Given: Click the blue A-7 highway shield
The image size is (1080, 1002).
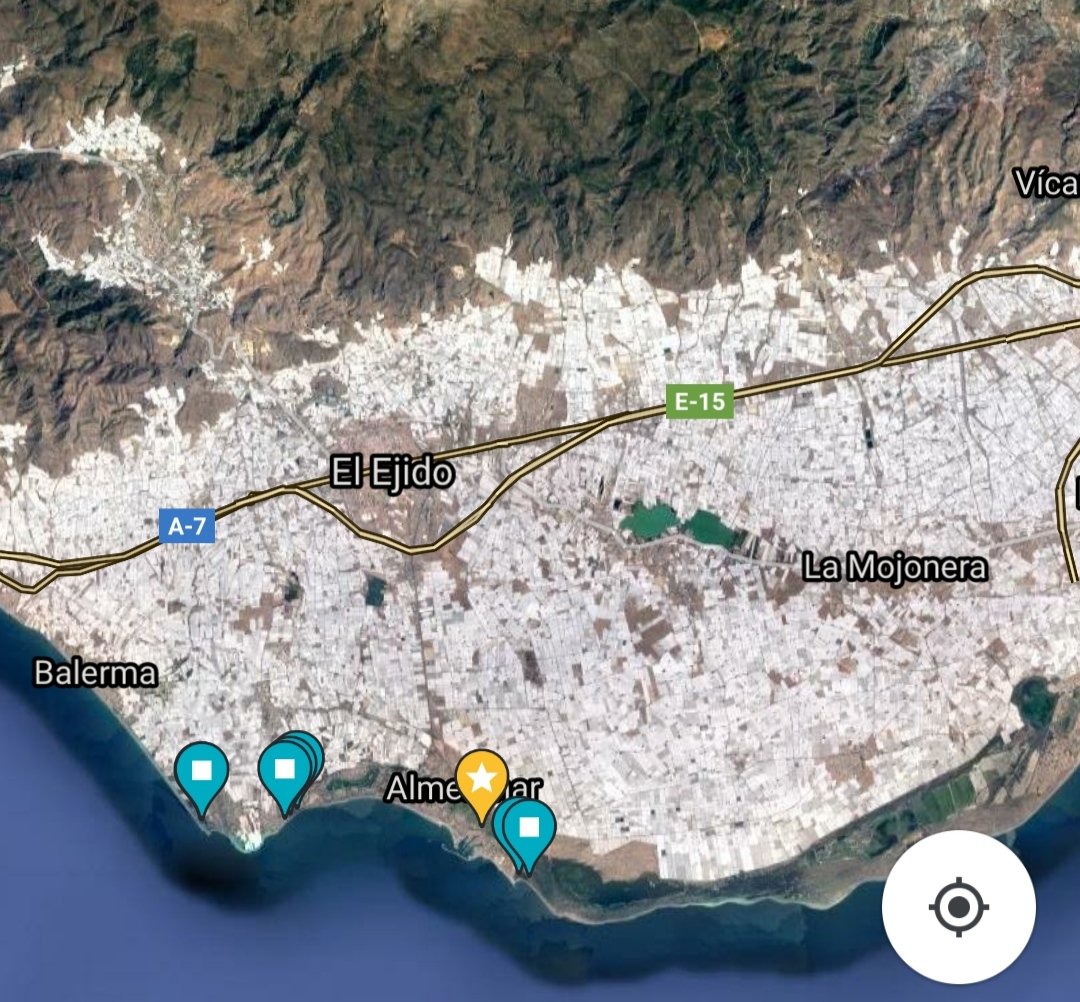Looking at the screenshot, I should [187, 526].
